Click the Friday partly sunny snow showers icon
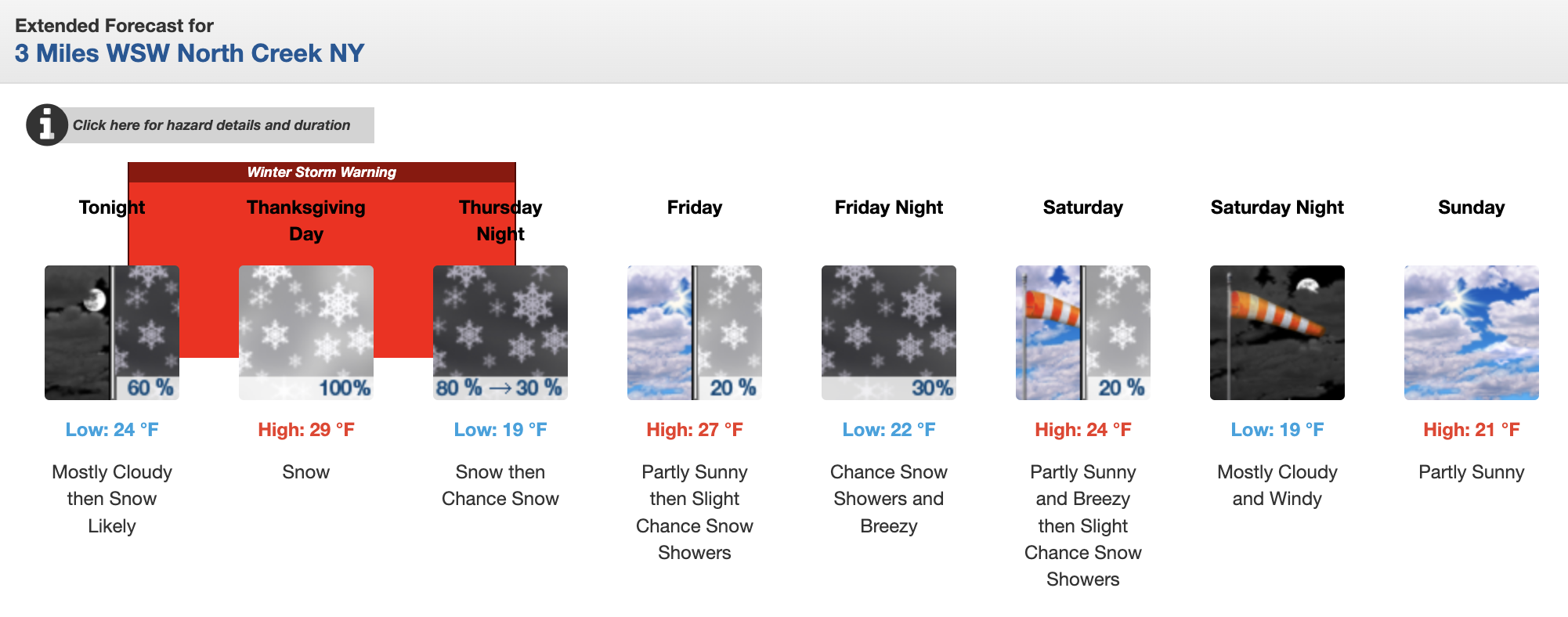The image size is (1568, 617). pyautogui.click(x=694, y=332)
